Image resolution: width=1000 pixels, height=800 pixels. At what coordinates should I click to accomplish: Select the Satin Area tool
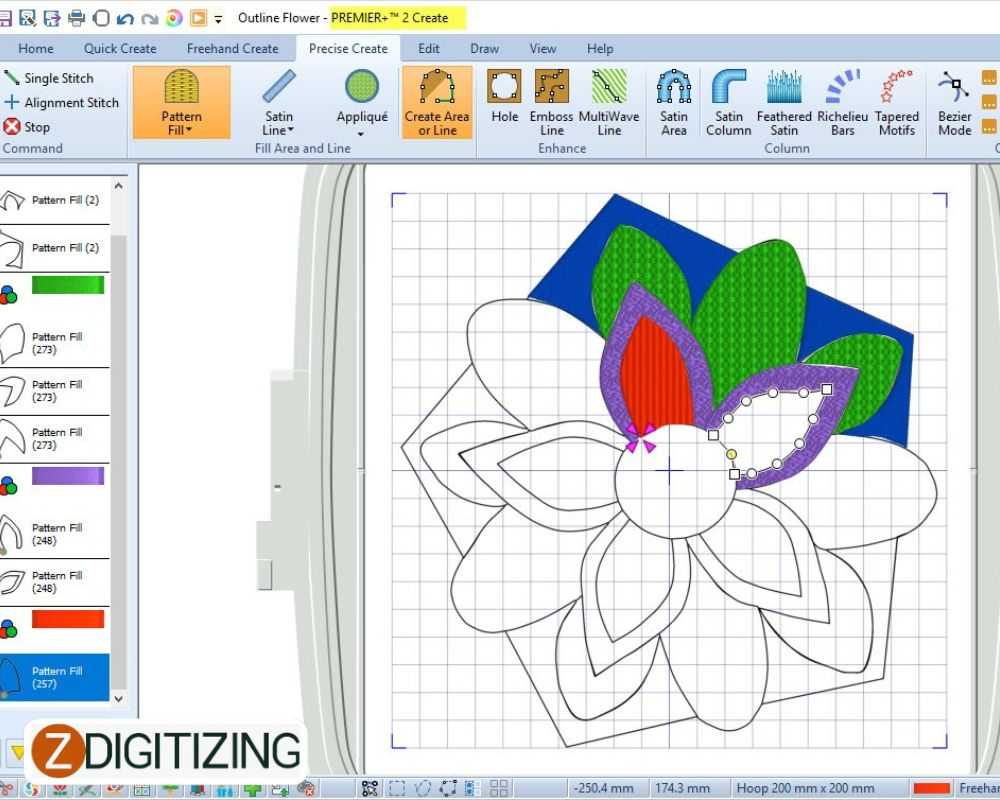click(673, 100)
